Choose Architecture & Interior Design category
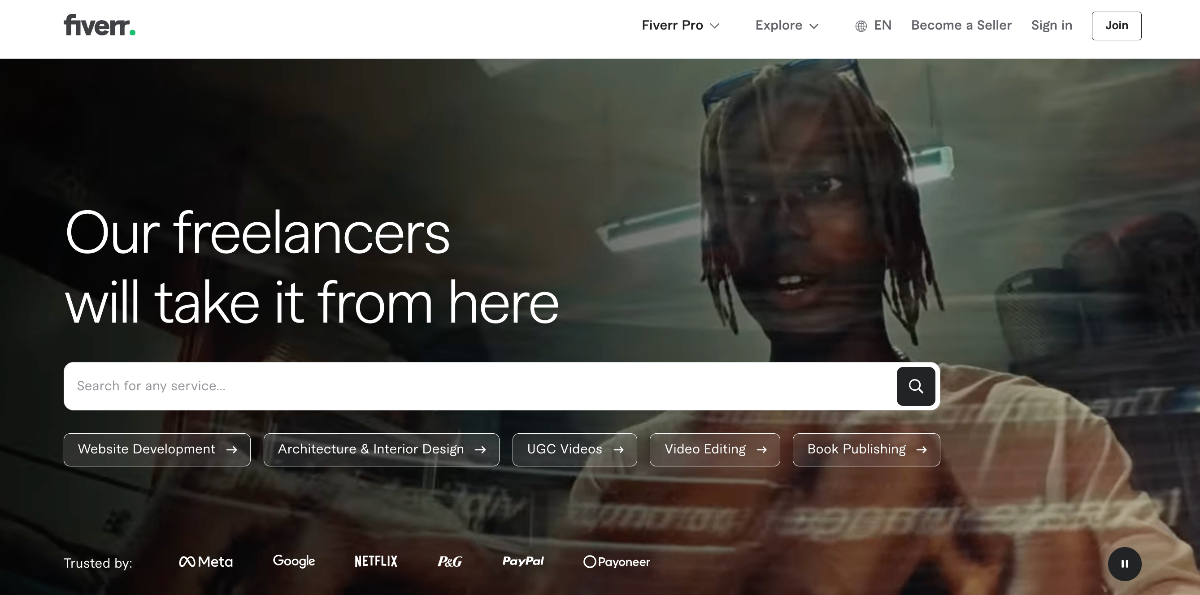 tap(381, 450)
